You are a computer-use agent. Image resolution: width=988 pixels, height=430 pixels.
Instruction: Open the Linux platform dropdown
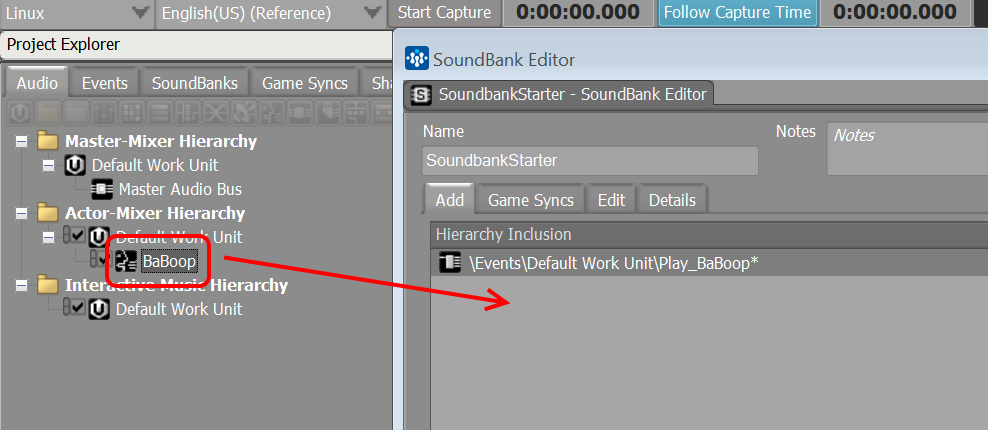(x=78, y=13)
